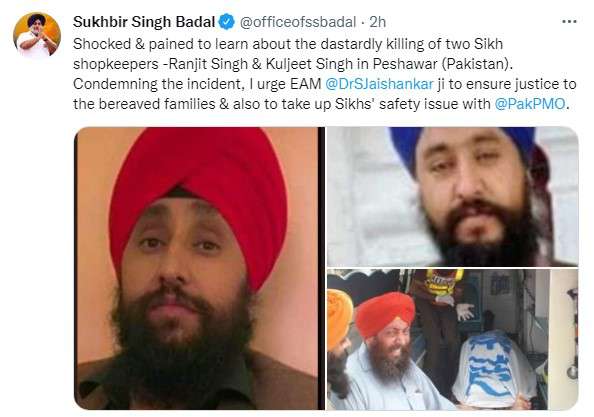Click the black divider between left and right photos
Screen dimensions: 594x417
coord(322,268)
